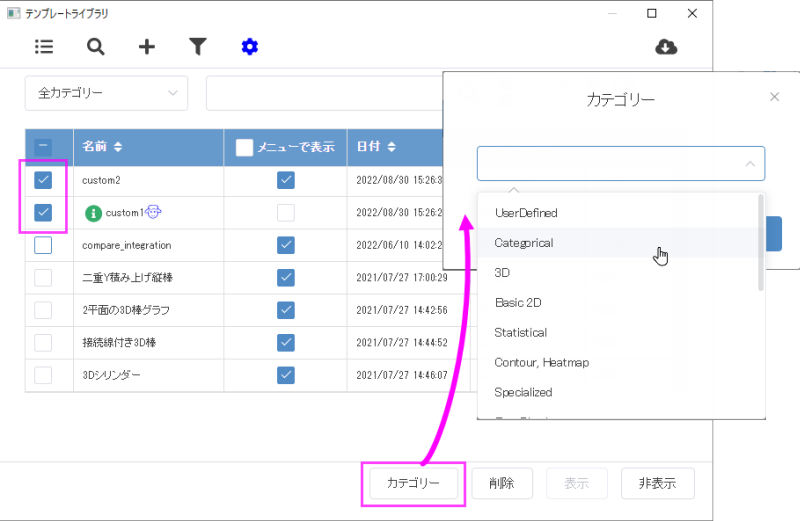This screenshot has height=521, width=800.
Task: Uncheck the custom2 row selection box
Action: coord(43,180)
